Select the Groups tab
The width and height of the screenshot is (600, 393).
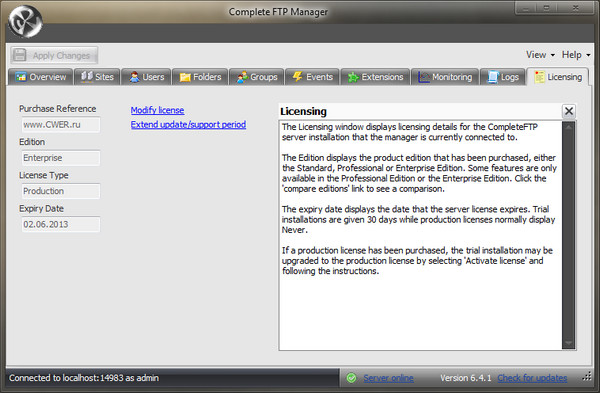(256, 77)
